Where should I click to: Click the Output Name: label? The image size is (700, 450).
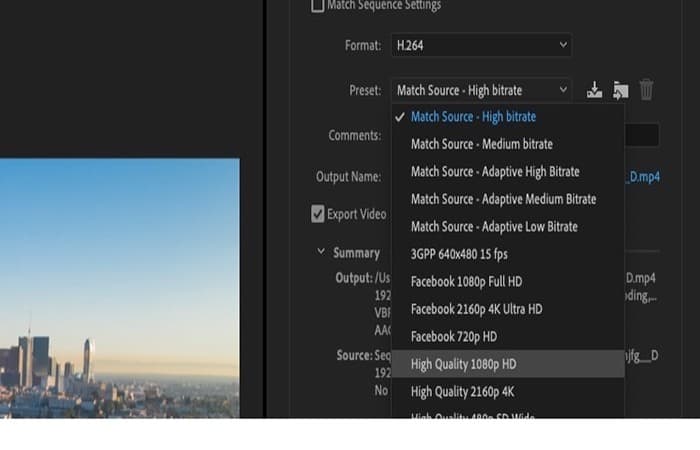[348, 177]
